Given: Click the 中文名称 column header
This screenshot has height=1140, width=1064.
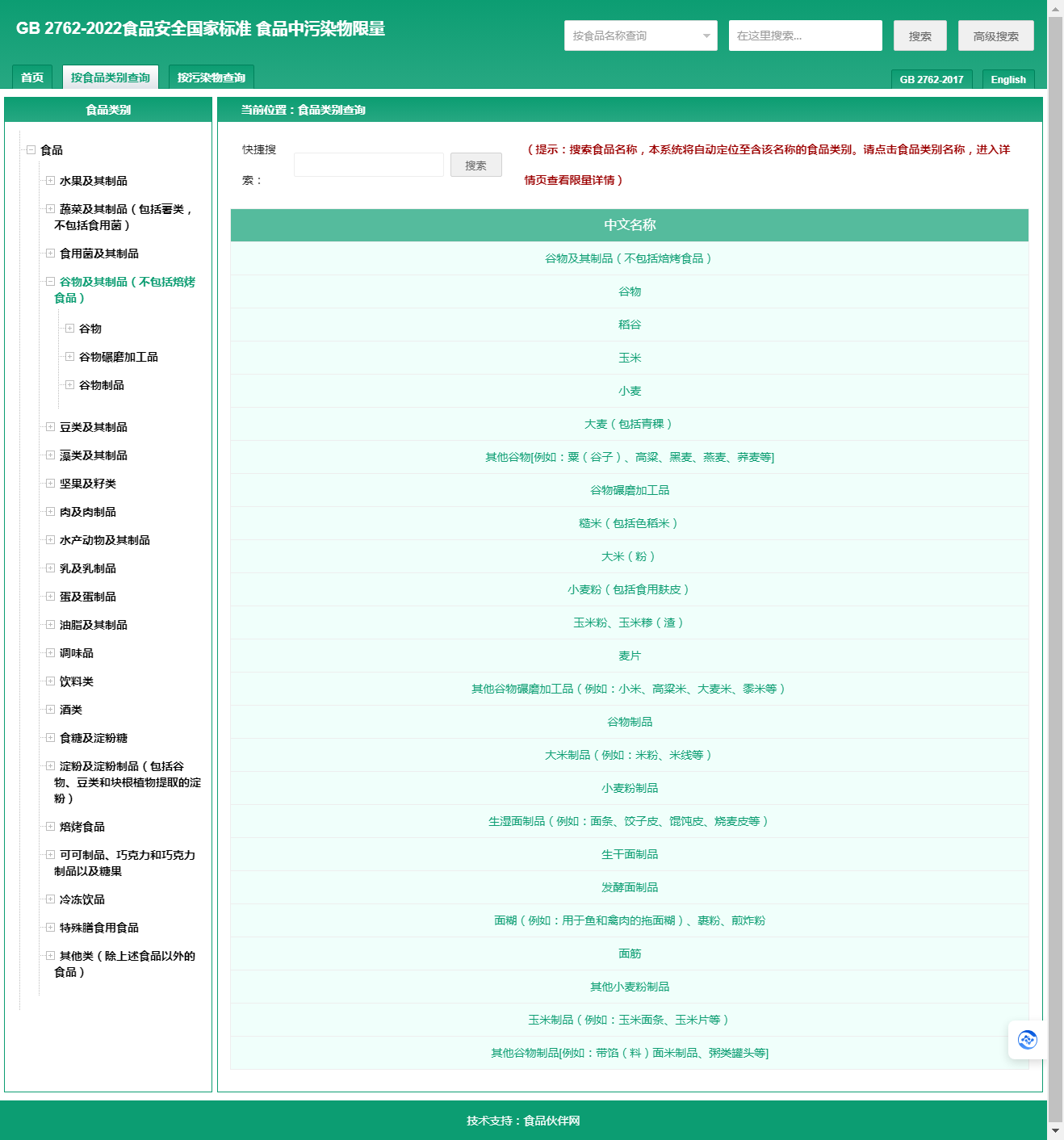Looking at the screenshot, I should [630, 224].
